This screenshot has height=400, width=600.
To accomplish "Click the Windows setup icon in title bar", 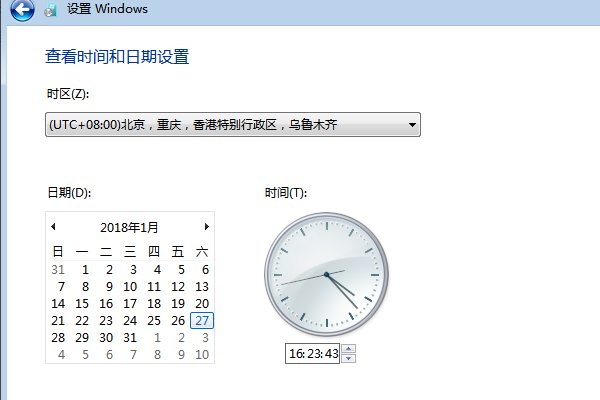I will (51, 10).
